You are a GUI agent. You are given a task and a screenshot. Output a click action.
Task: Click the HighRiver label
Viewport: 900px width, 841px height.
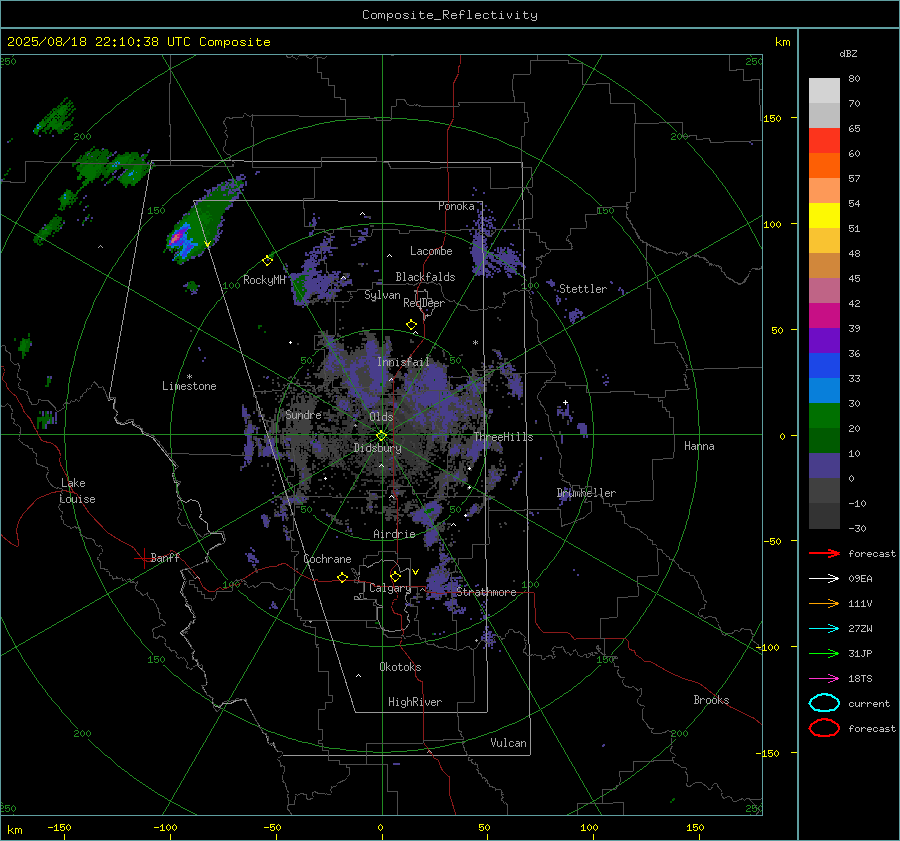click(x=415, y=702)
